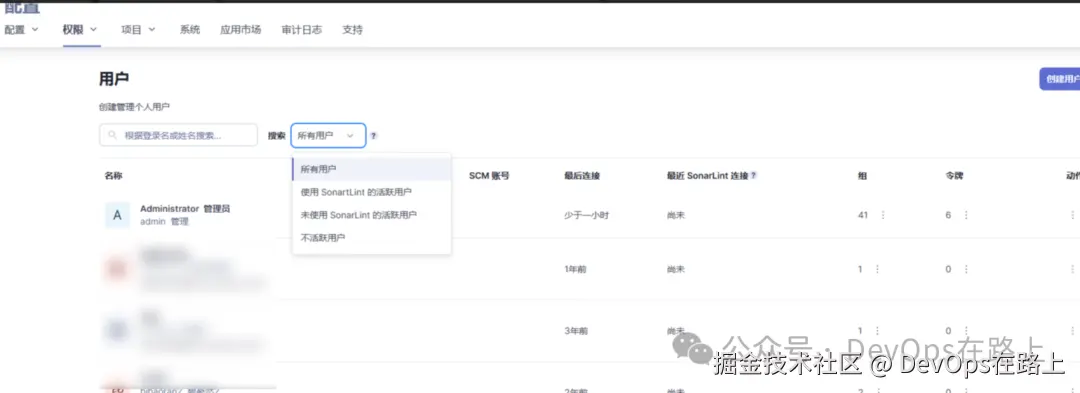Viewport: 1080px width, 393px height.
Task: Open the 配置 dropdown menu
Action: click(x=21, y=30)
